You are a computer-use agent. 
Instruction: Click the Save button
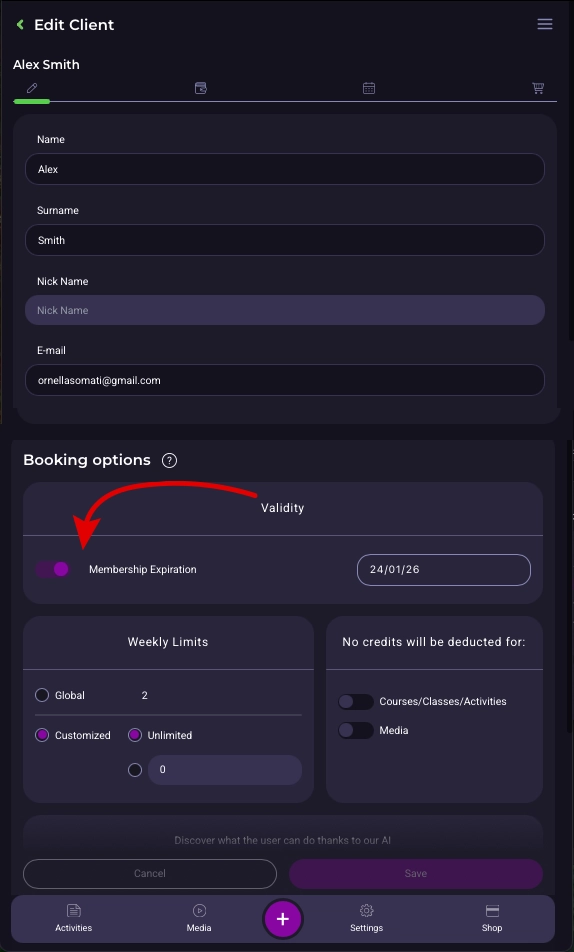pyautogui.click(x=416, y=873)
